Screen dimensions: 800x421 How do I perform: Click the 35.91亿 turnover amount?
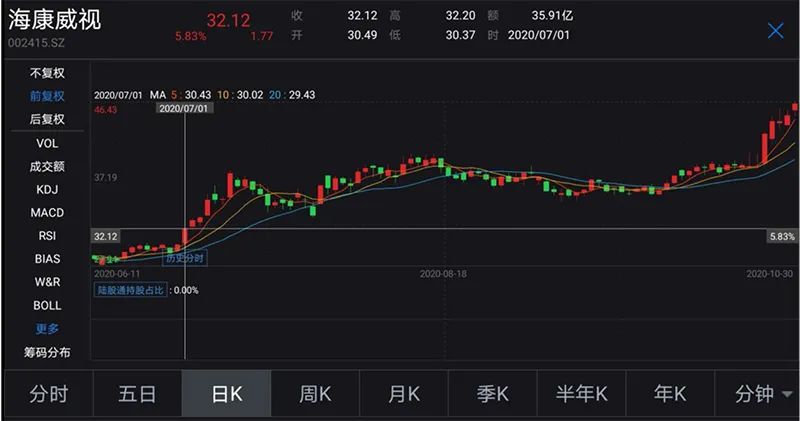point(552,15)
